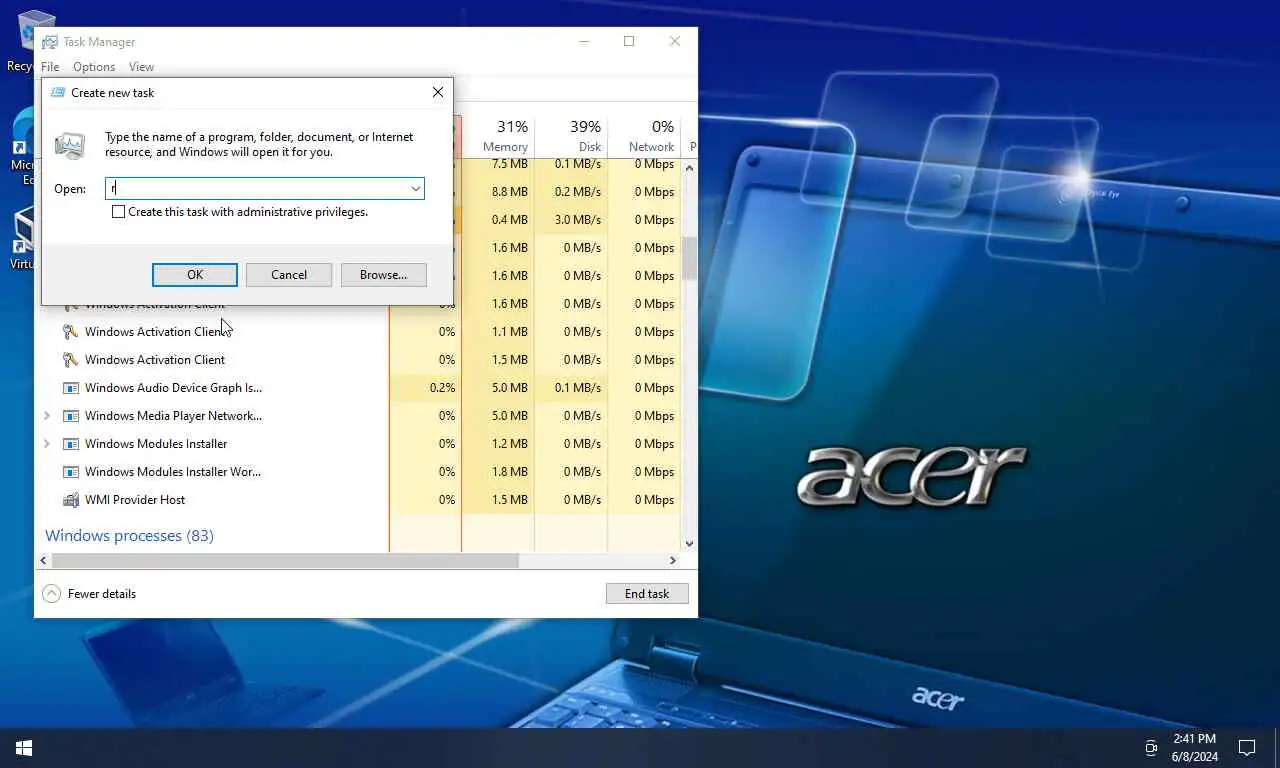This screenshot has height=768, width=1280.
Task: Open the File menu in Task Manager
Action: pyautogui.click(x=50, y=67)
